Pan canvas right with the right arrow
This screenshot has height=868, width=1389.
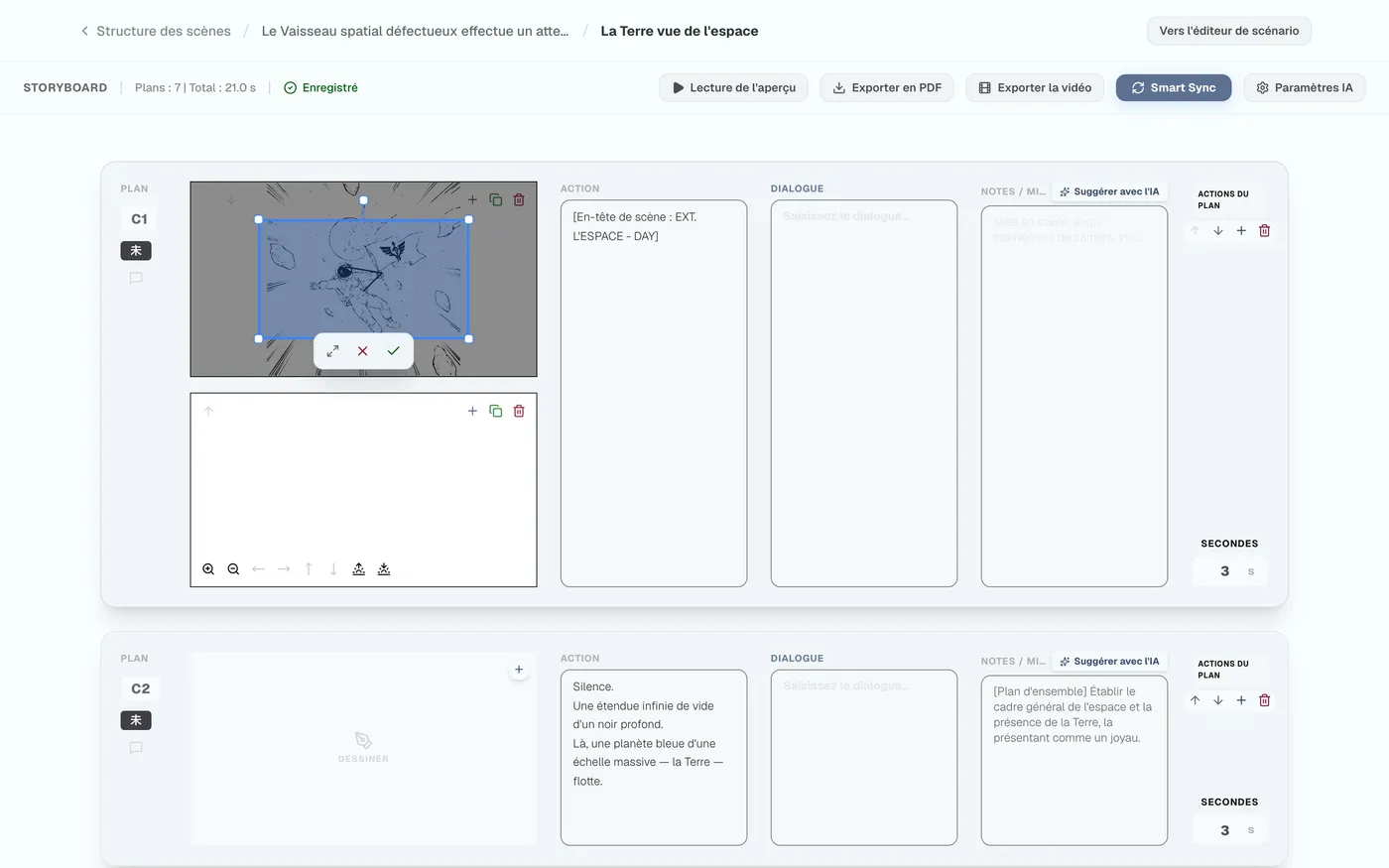coord(284,569)
